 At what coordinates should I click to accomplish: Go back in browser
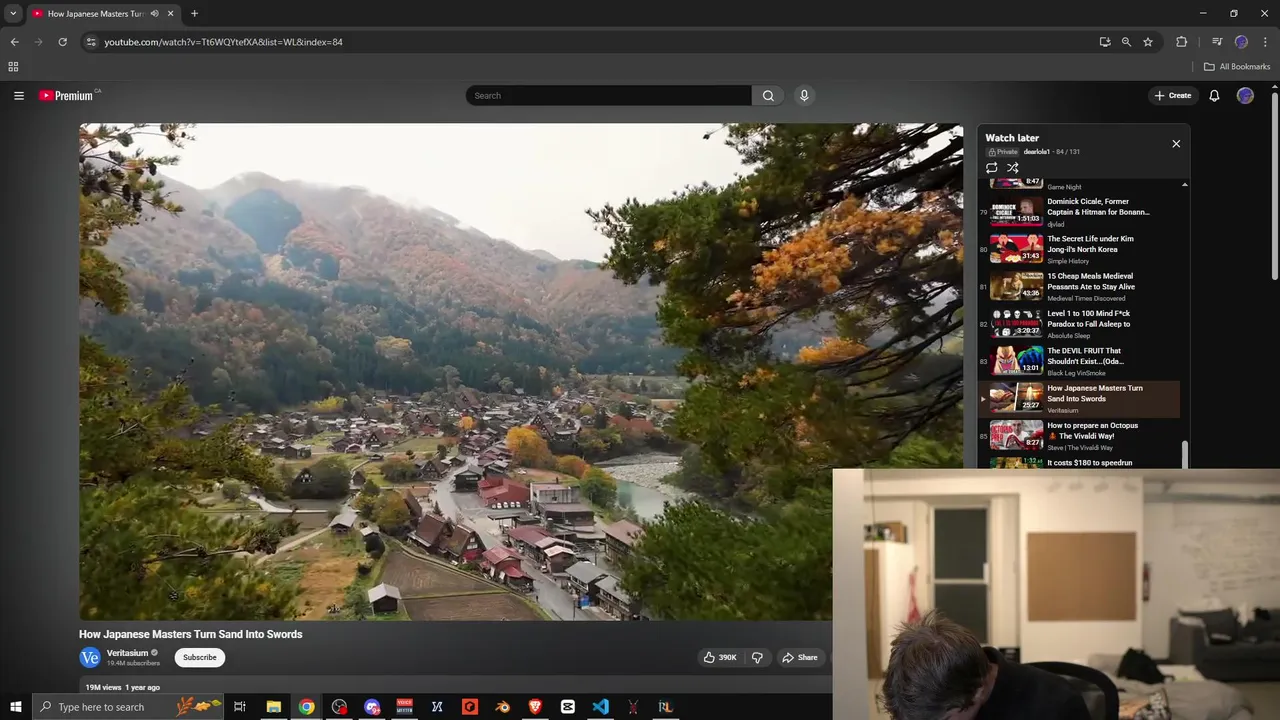tap(14, 42)
